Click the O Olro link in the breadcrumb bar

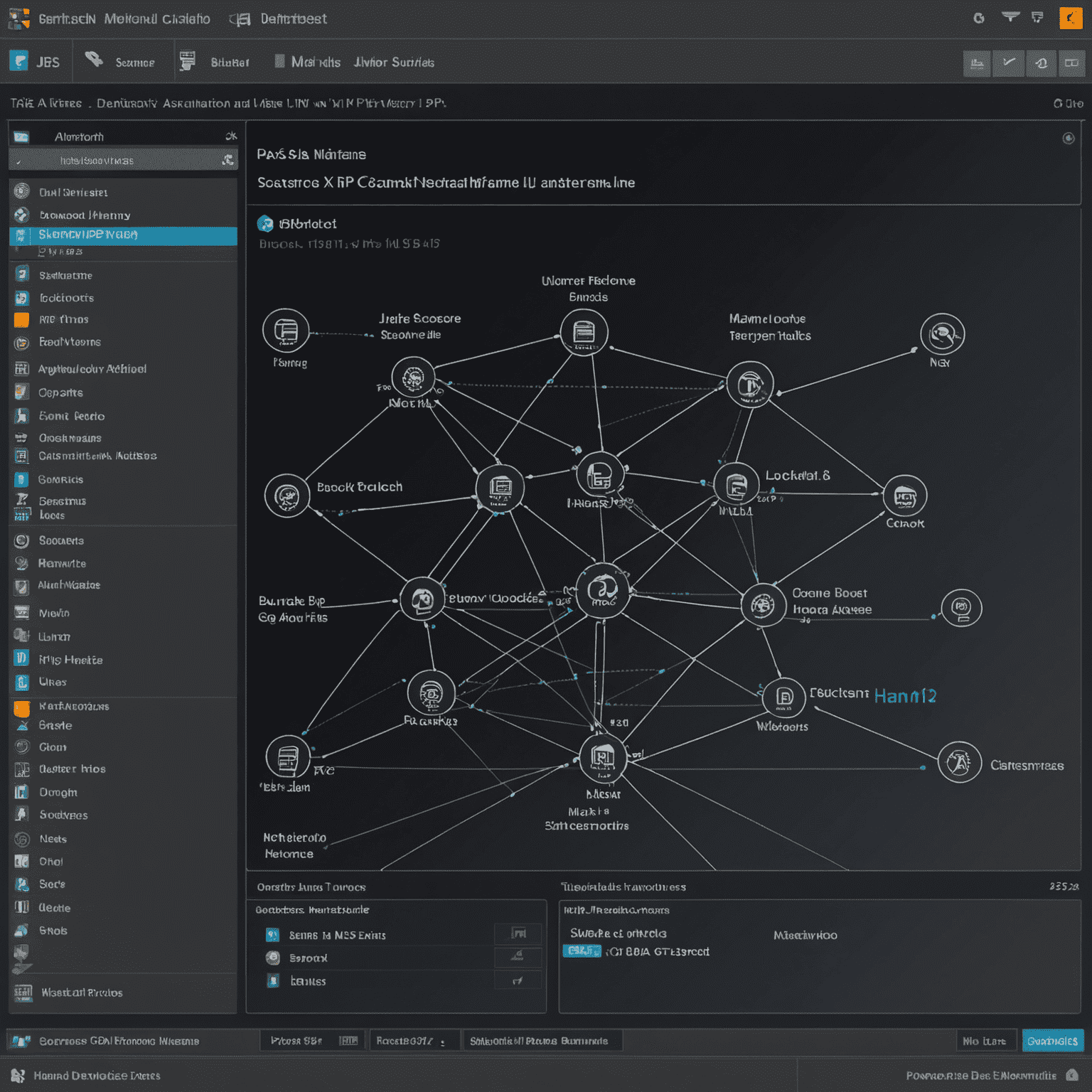(1068, 104)
